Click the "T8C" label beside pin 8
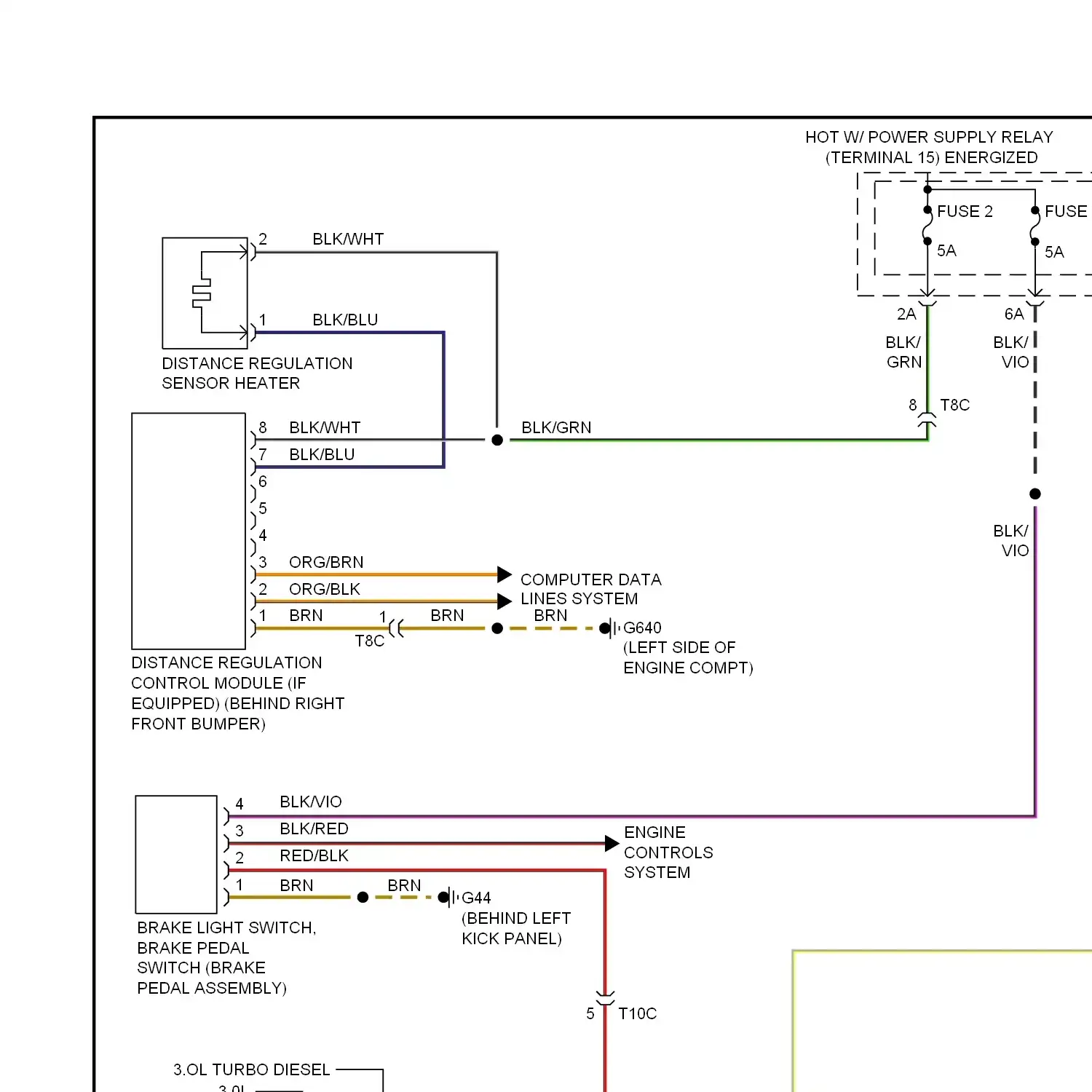Screen dimensions: 1092x1092 (x=955, y=405)
